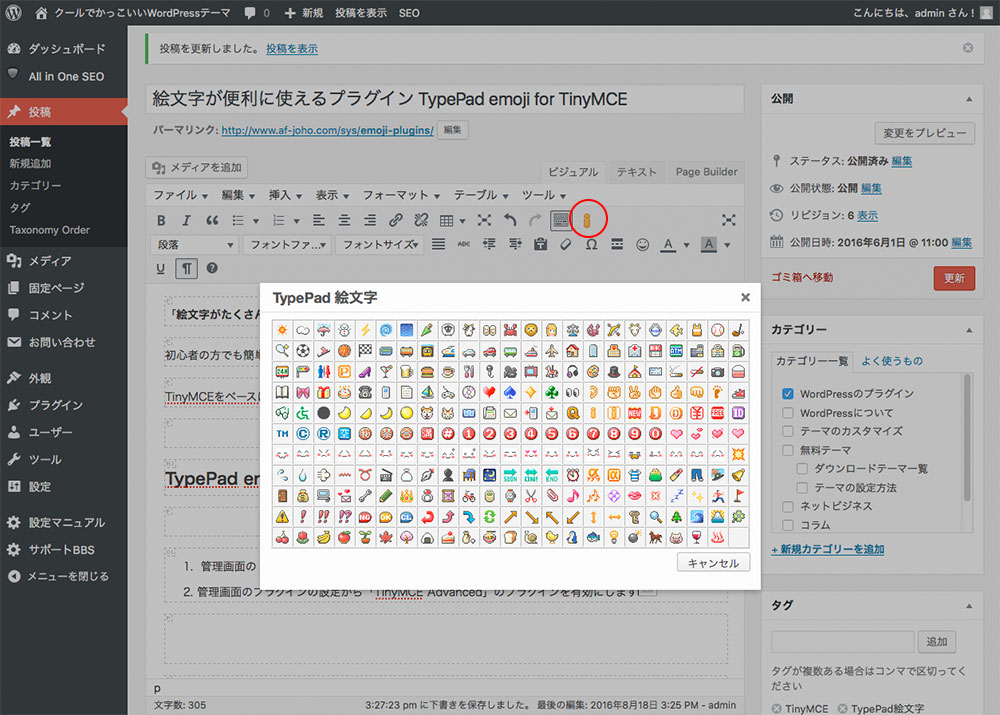
Task: Align text left
Action: (x=318, y=220)
